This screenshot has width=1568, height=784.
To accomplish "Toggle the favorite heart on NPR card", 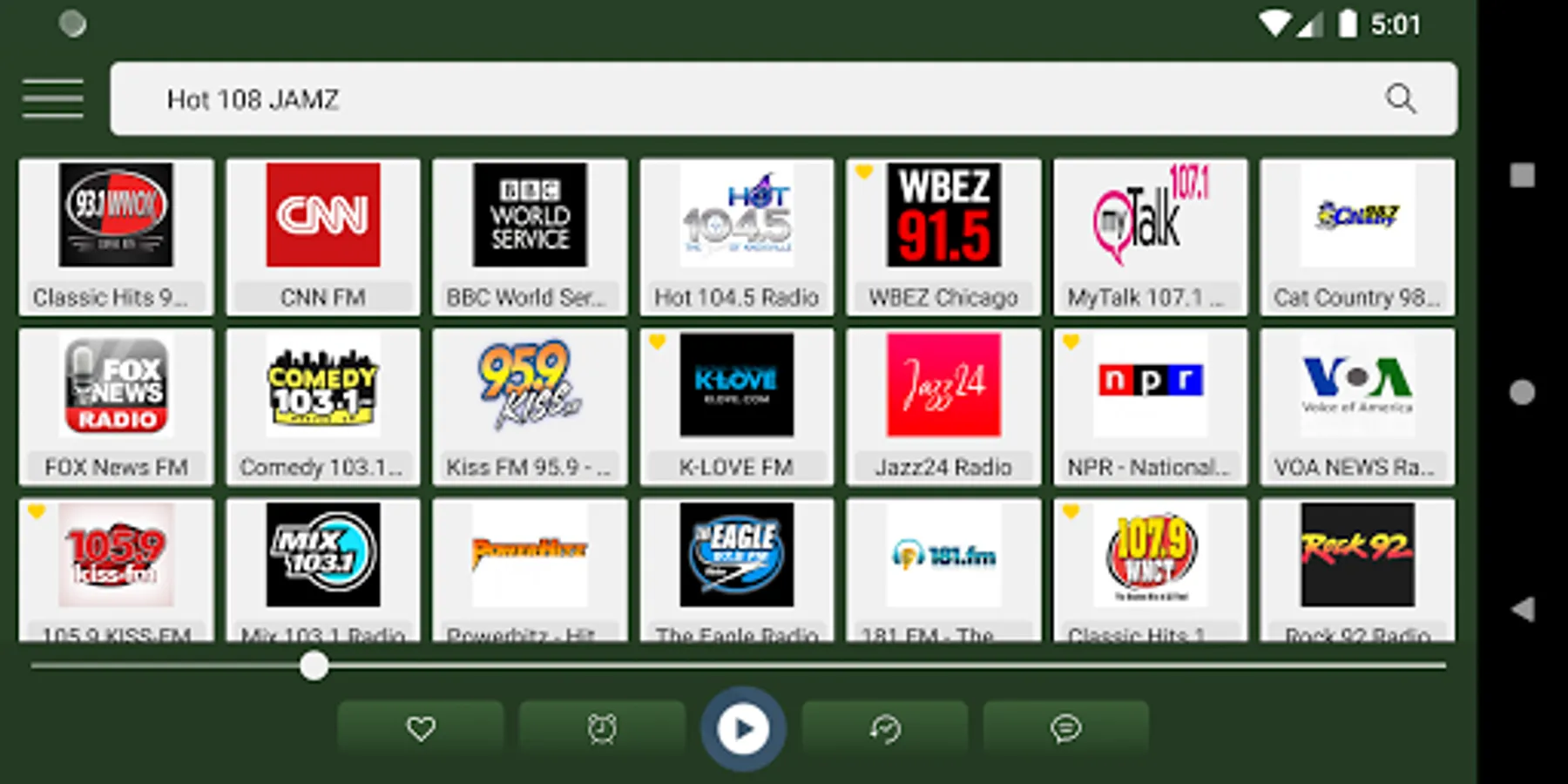I will click(1071, 341).
